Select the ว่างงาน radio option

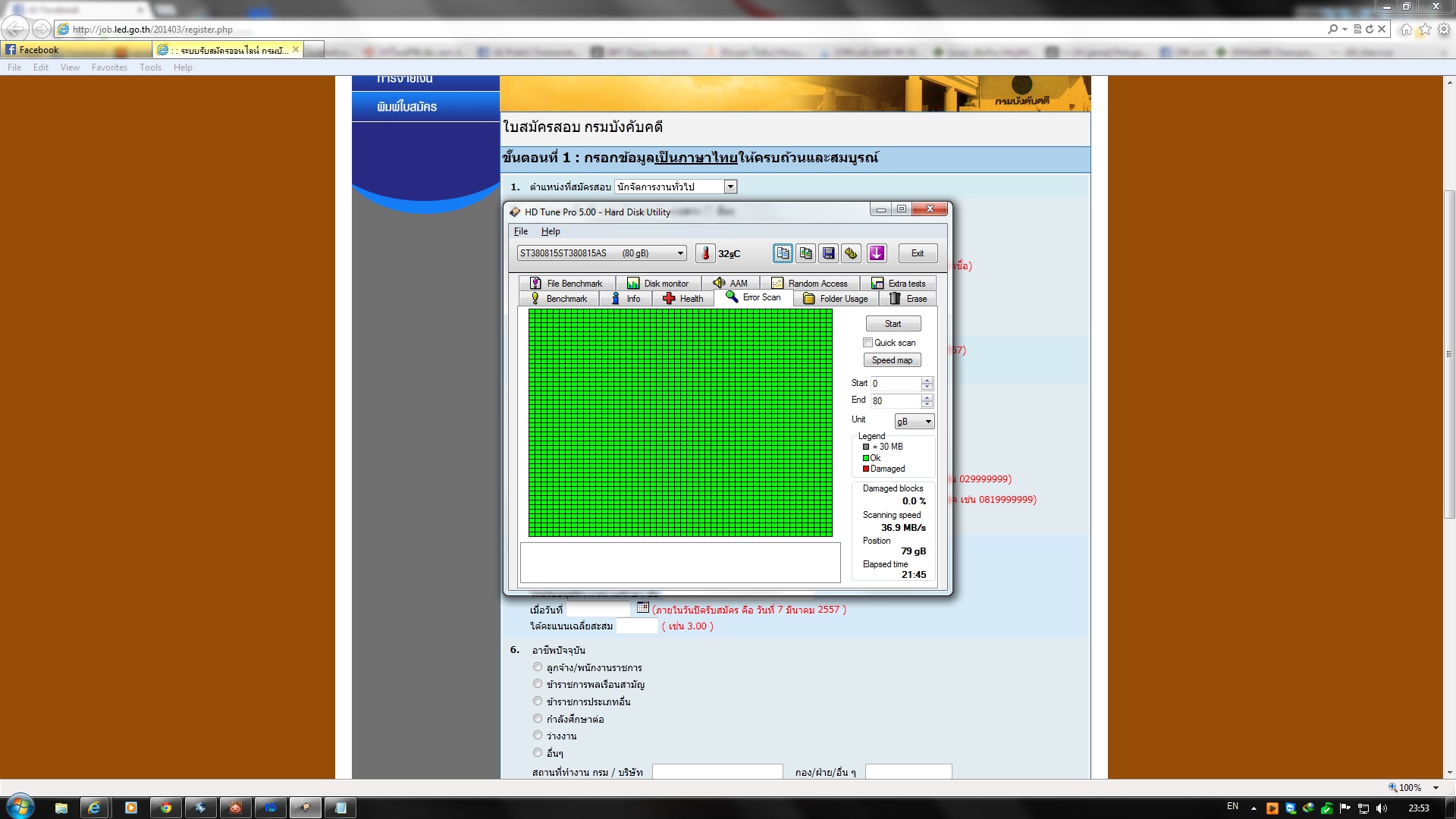(538, 735)
